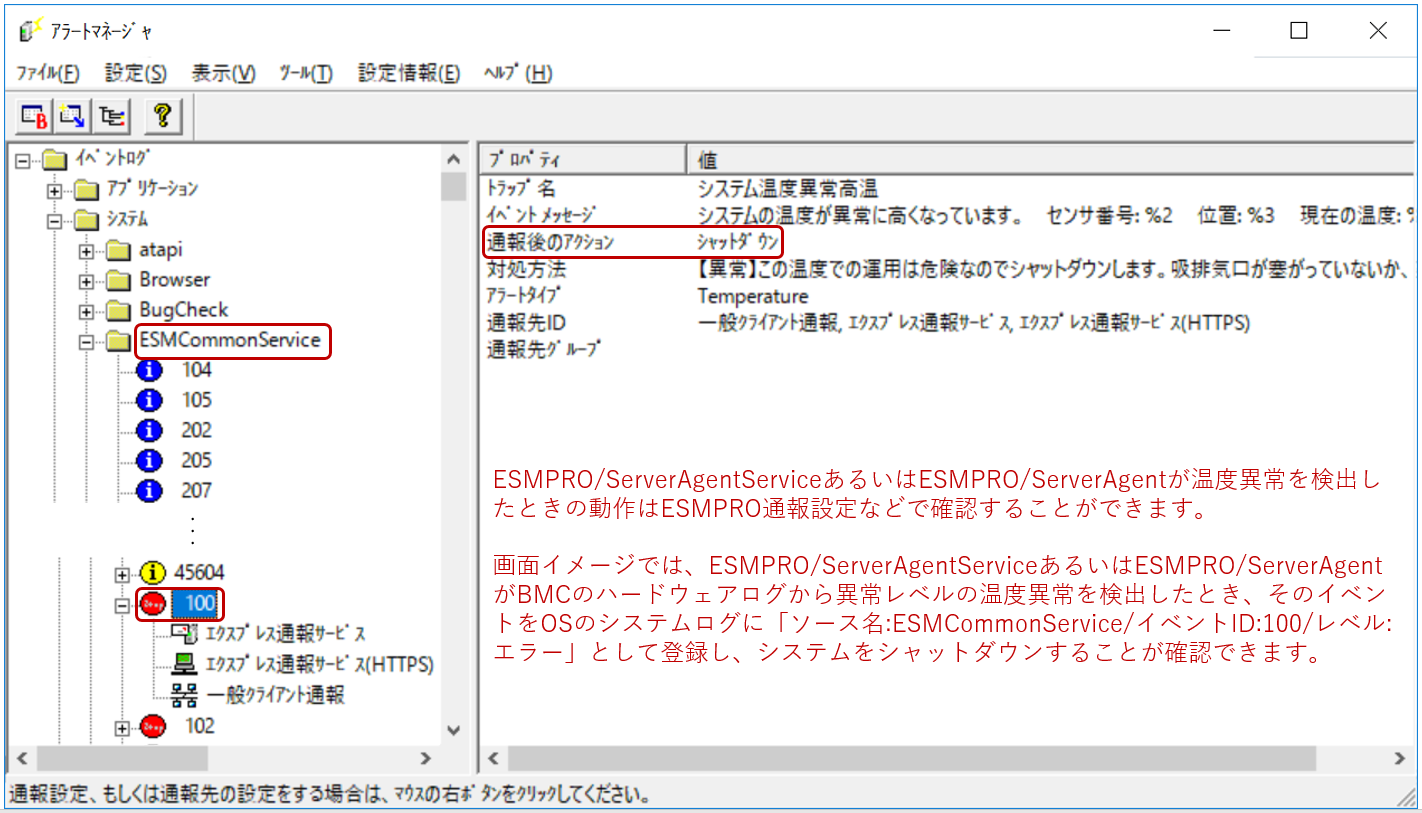Click the プロパティ column header
Screen dimensions: 1422x813
[583, 160]
